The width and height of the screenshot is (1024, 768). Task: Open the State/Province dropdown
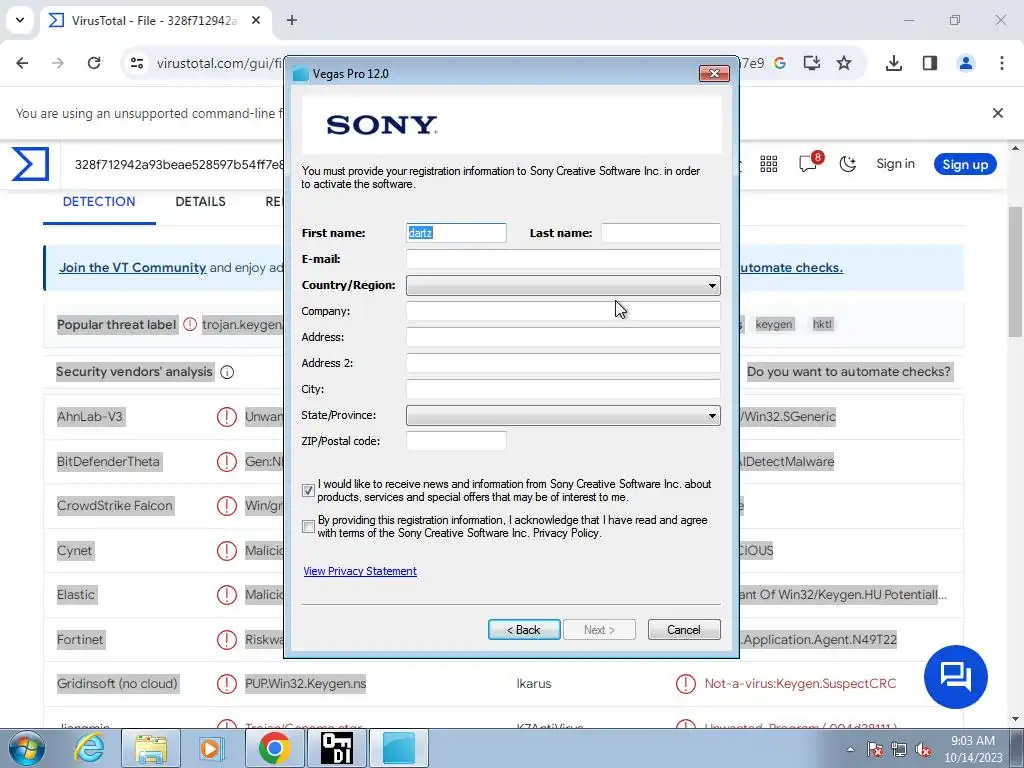[x=563, y=415]
